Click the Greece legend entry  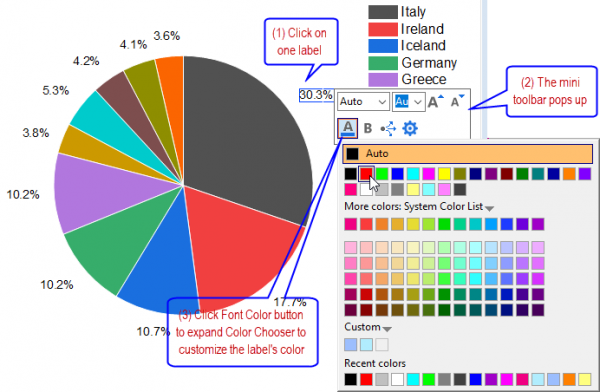click(407, 79)
